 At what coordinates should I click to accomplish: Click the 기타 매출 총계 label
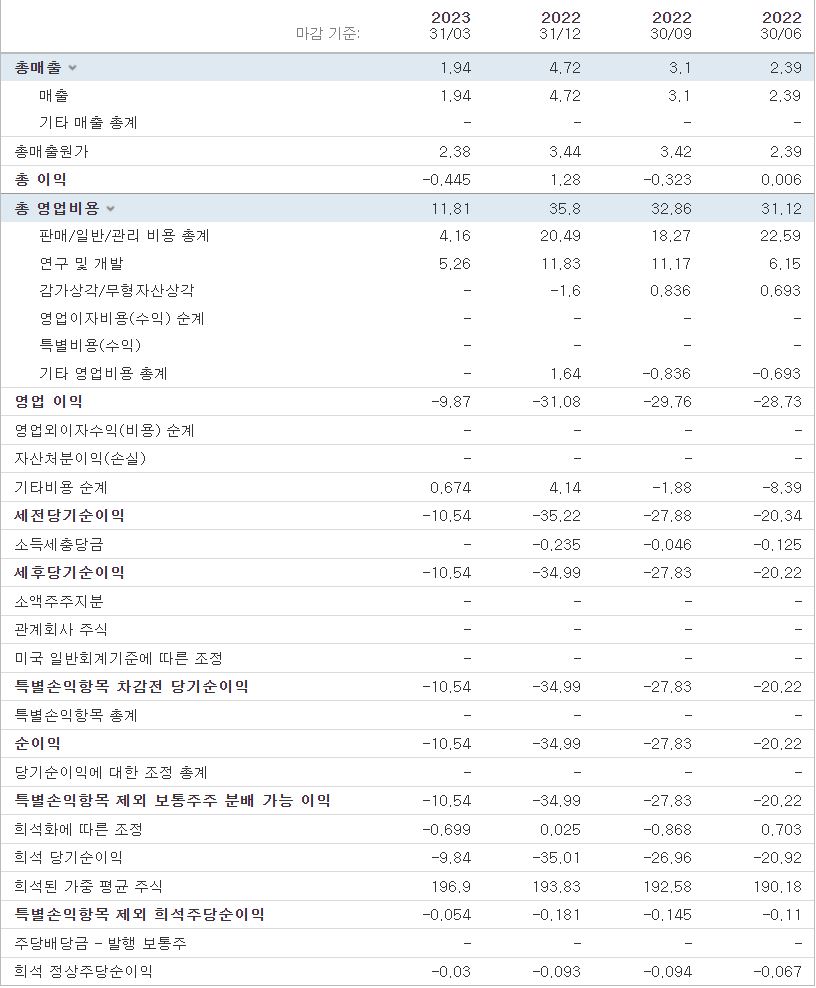tap(88, 123)
